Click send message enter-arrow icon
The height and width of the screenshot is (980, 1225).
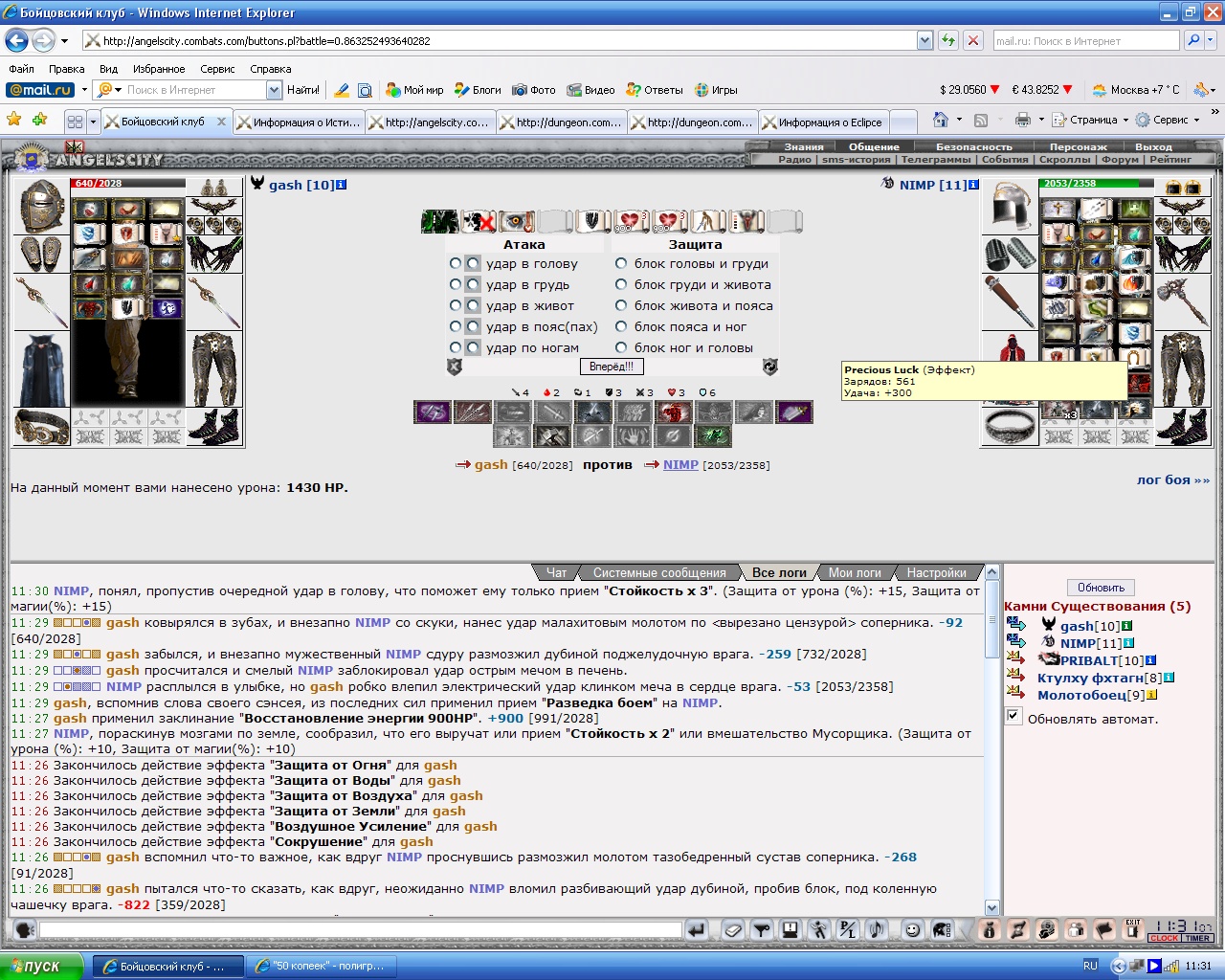tap(697, 929)
